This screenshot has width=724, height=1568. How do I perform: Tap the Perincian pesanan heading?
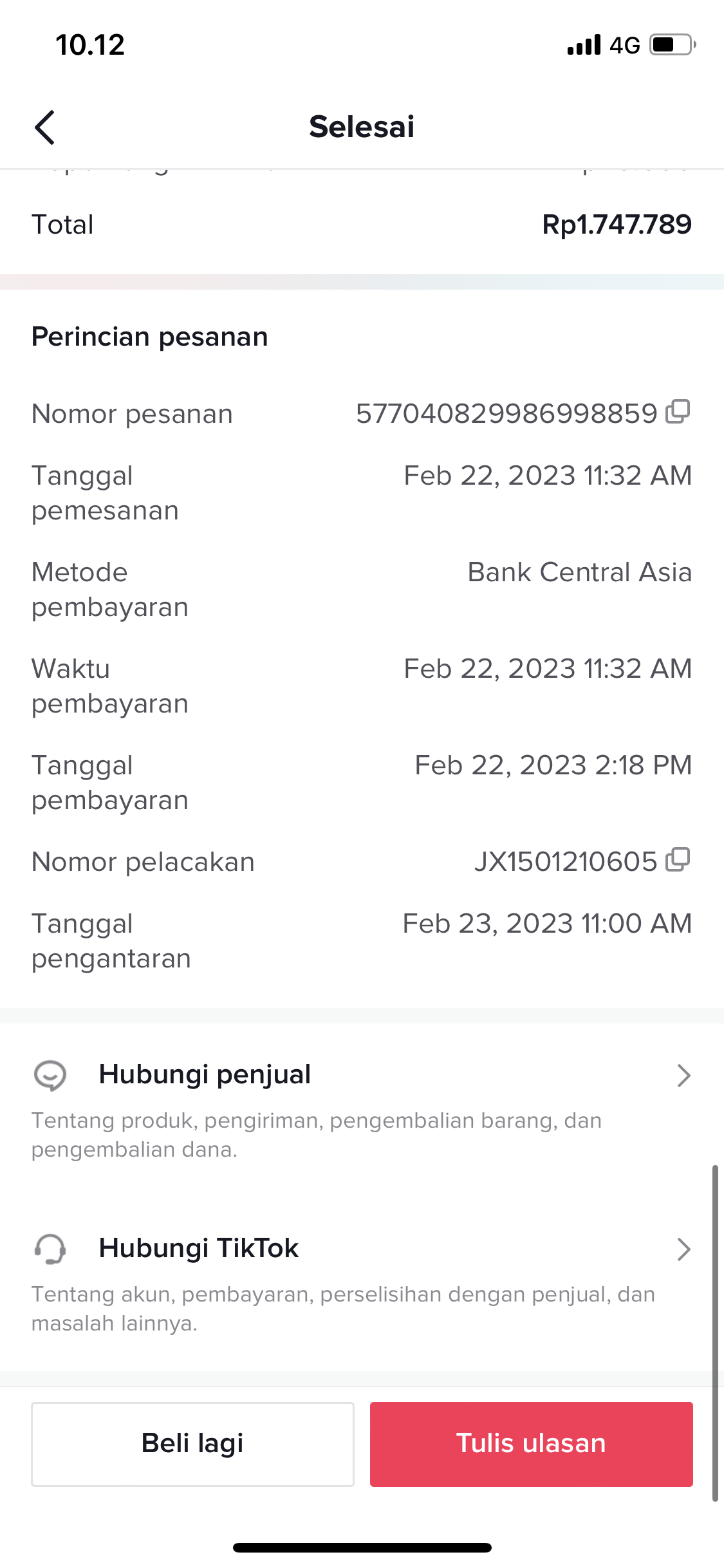(x=150, y=337)
